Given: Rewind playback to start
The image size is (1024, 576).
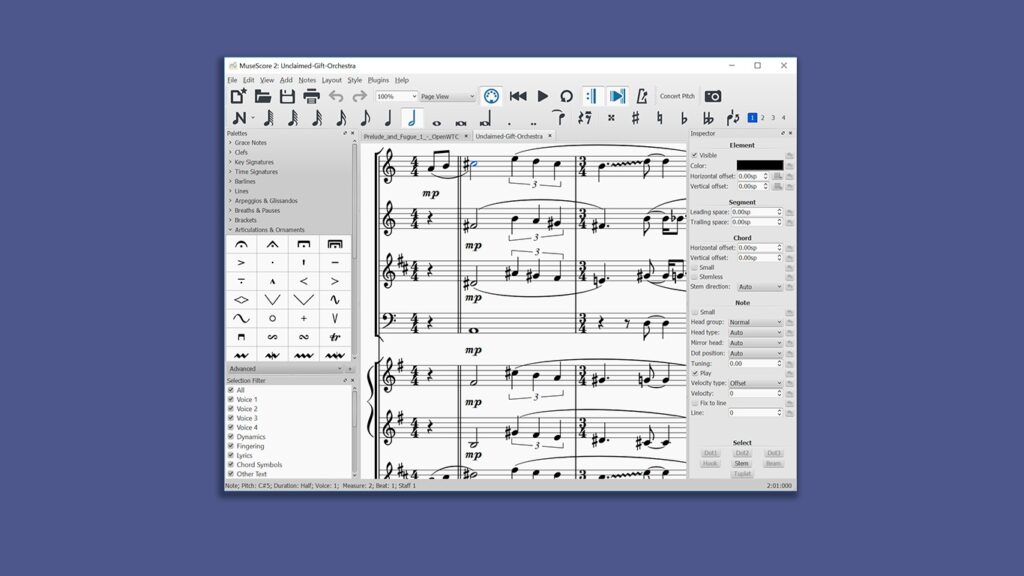Looking at the screenshot, I should click(x=518, y=96).
